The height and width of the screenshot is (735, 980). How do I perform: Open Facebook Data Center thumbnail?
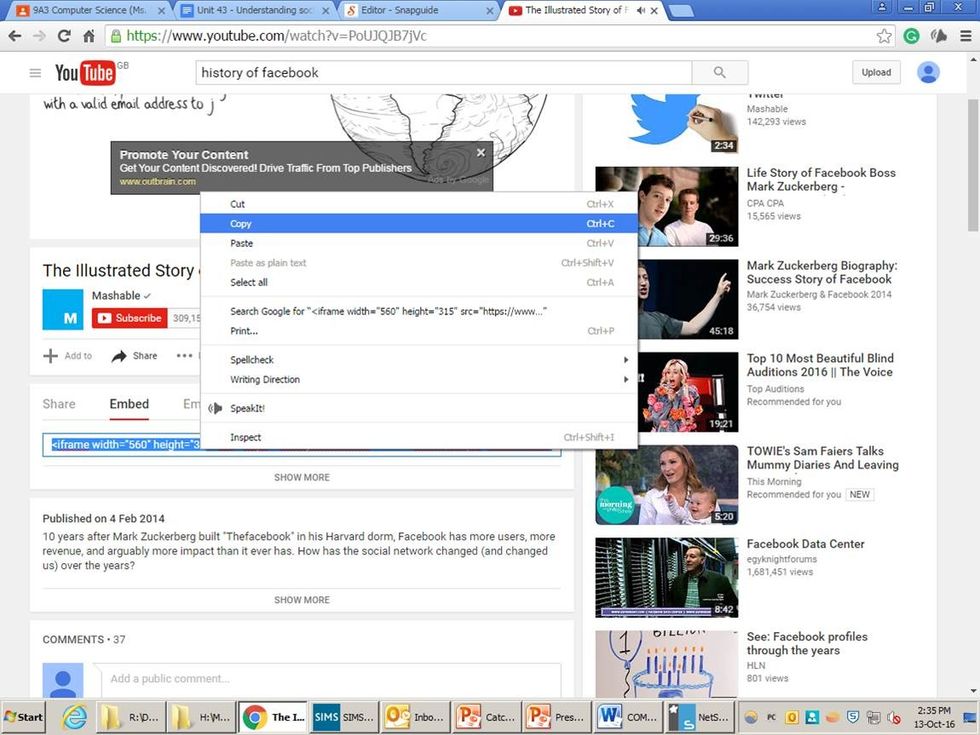tap(666, 578)
